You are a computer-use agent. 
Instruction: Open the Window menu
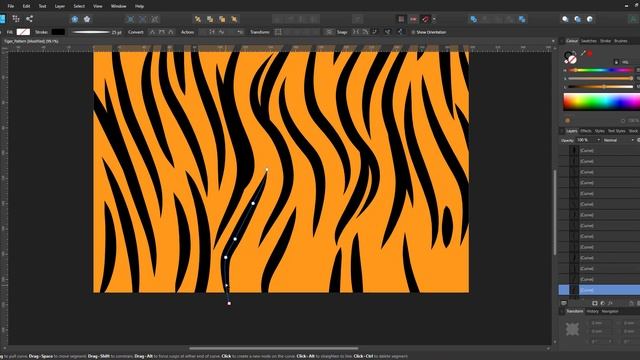119,6
